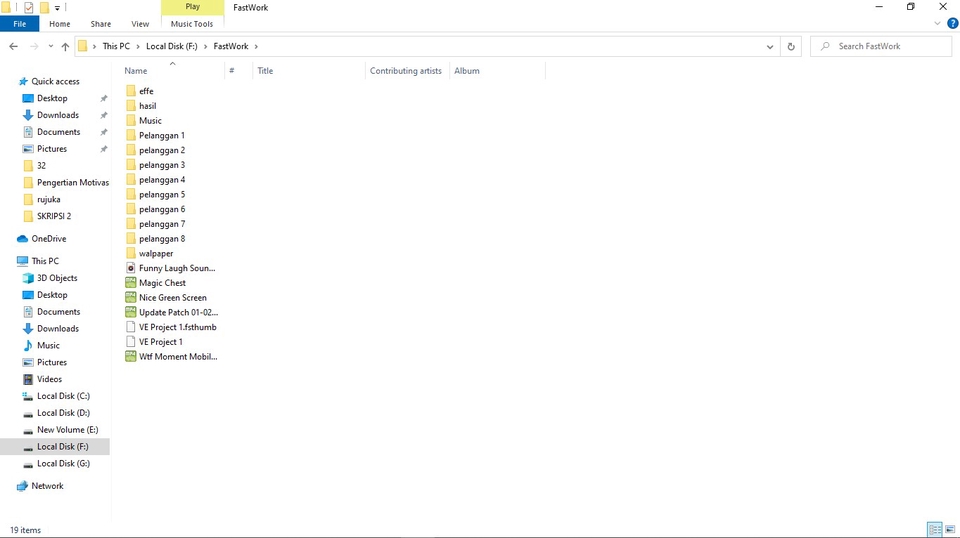The height and width of the screenshot is (538, 960).
Task: Open the File ribbon tab
Action: [x=20, y=24]
